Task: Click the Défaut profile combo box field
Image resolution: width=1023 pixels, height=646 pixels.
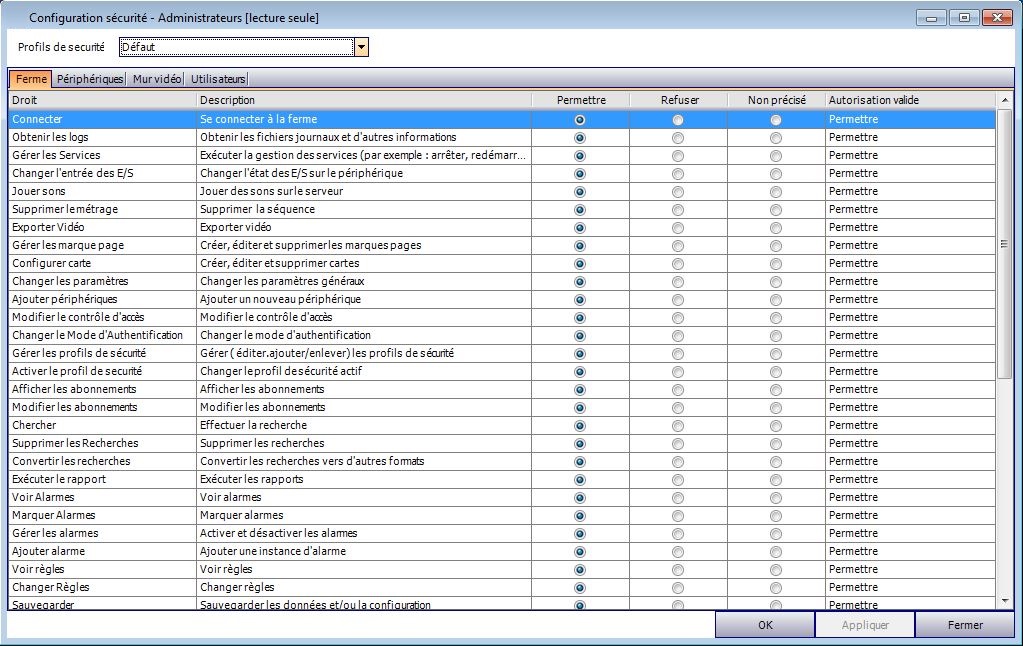Action: click(x=237, y=47)
